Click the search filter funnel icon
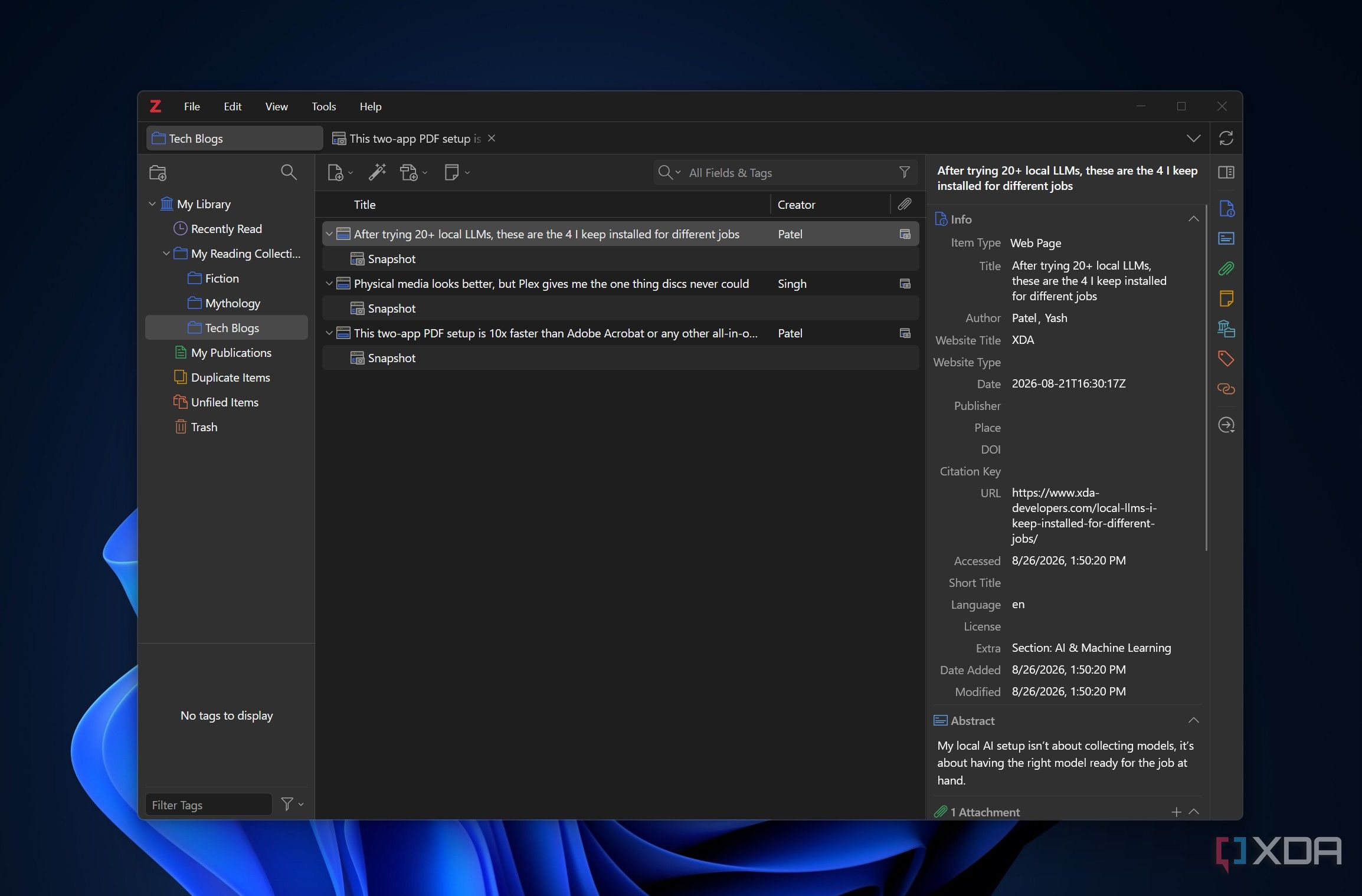 click(904, 172)
